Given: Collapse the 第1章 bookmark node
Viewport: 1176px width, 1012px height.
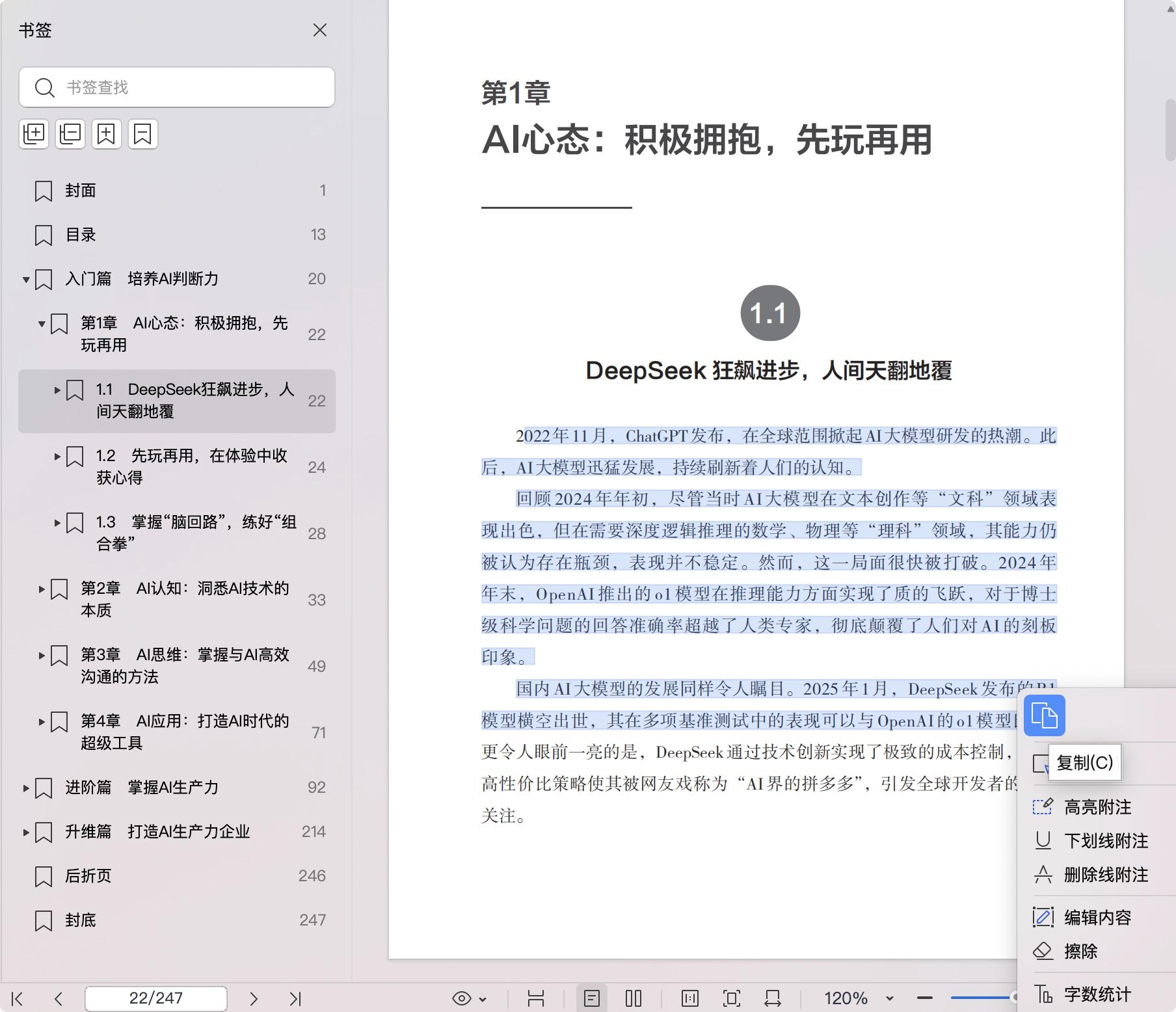Looking at the screenshot, I should [42, 323].
